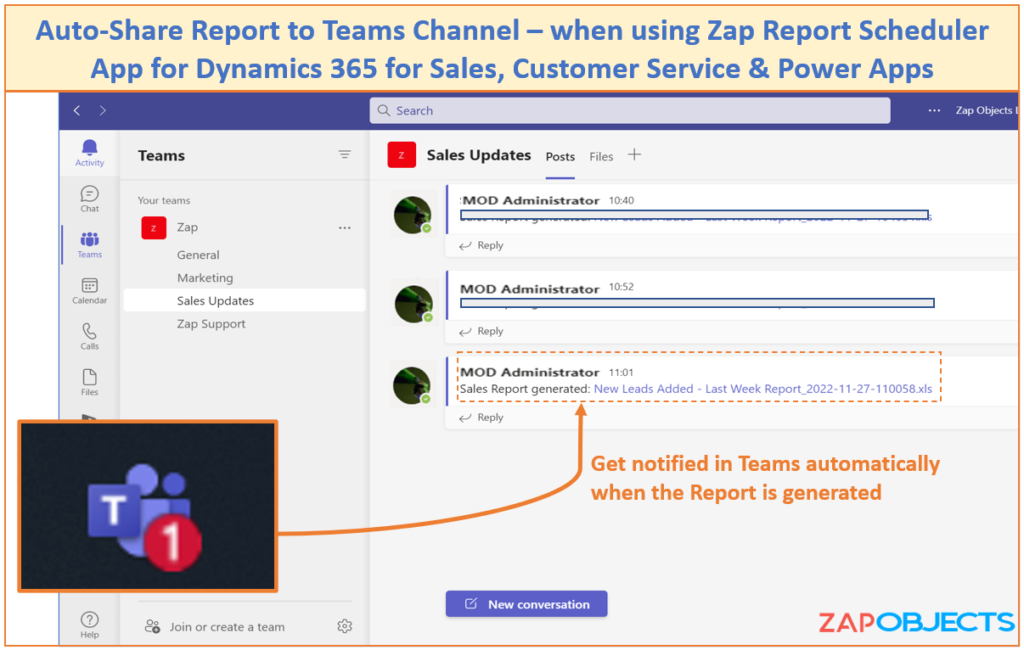Go back with the left arrow
Image resolution: width=1024 pixels, height=650 pixels.
(77, 110)
